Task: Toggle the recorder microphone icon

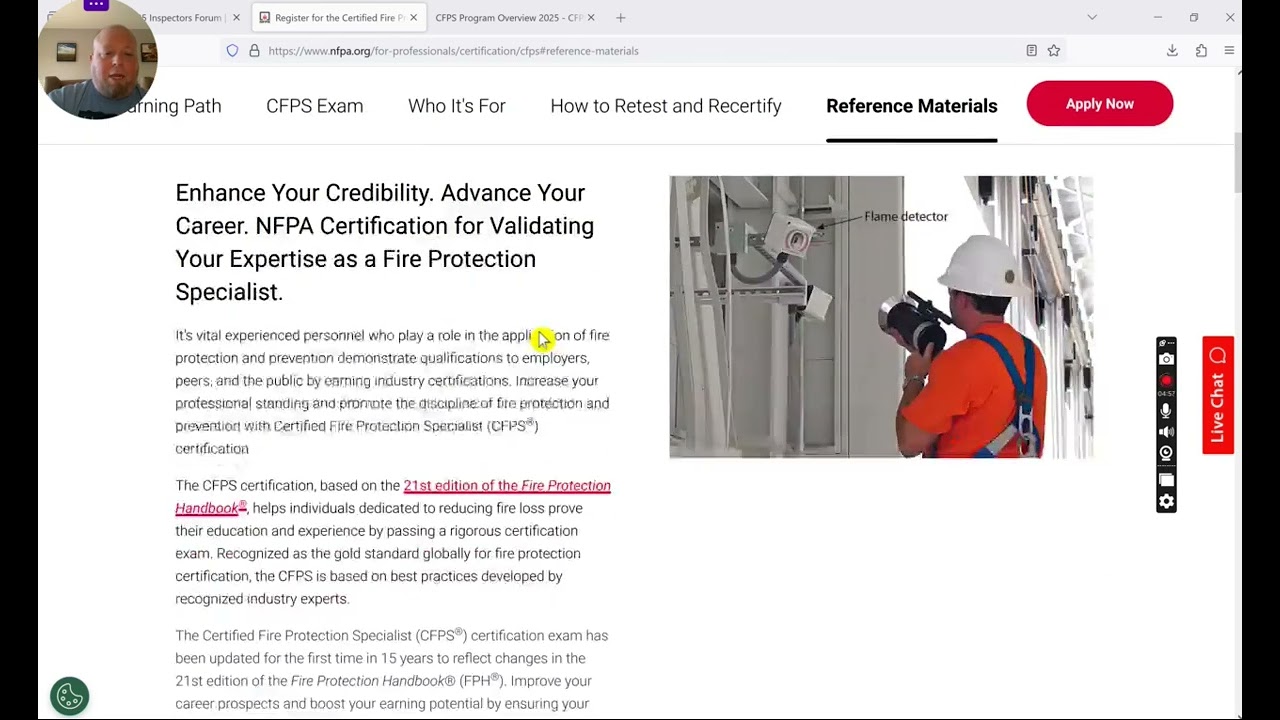Action: pos(1166,410)
